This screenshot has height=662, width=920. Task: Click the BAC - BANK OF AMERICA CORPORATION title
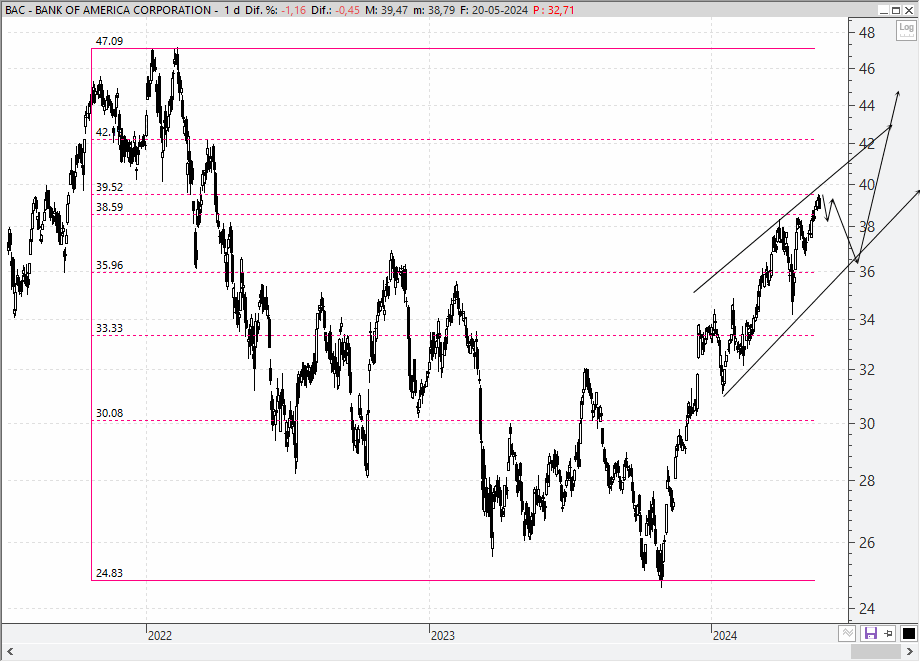tap(108, 10)
